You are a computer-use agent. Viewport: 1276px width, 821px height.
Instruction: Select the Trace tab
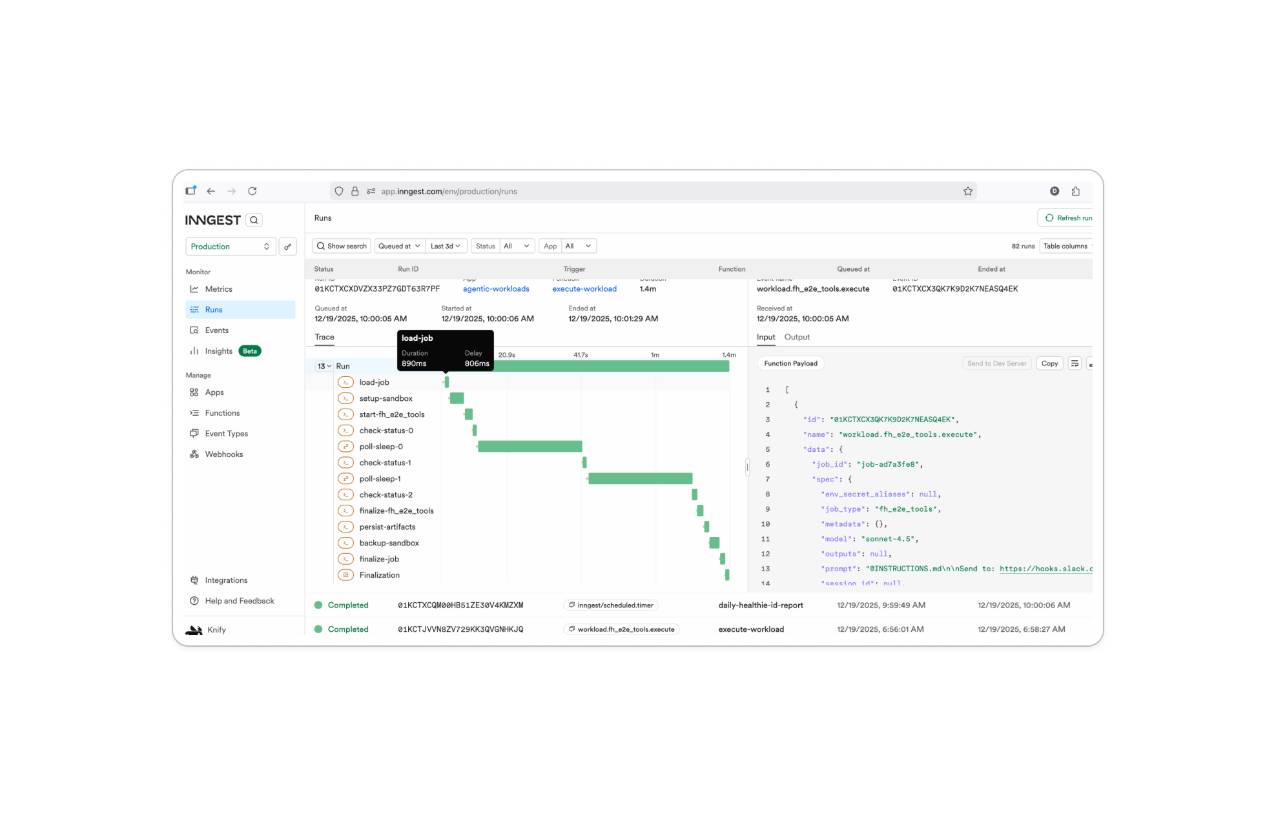click(325, 337)
